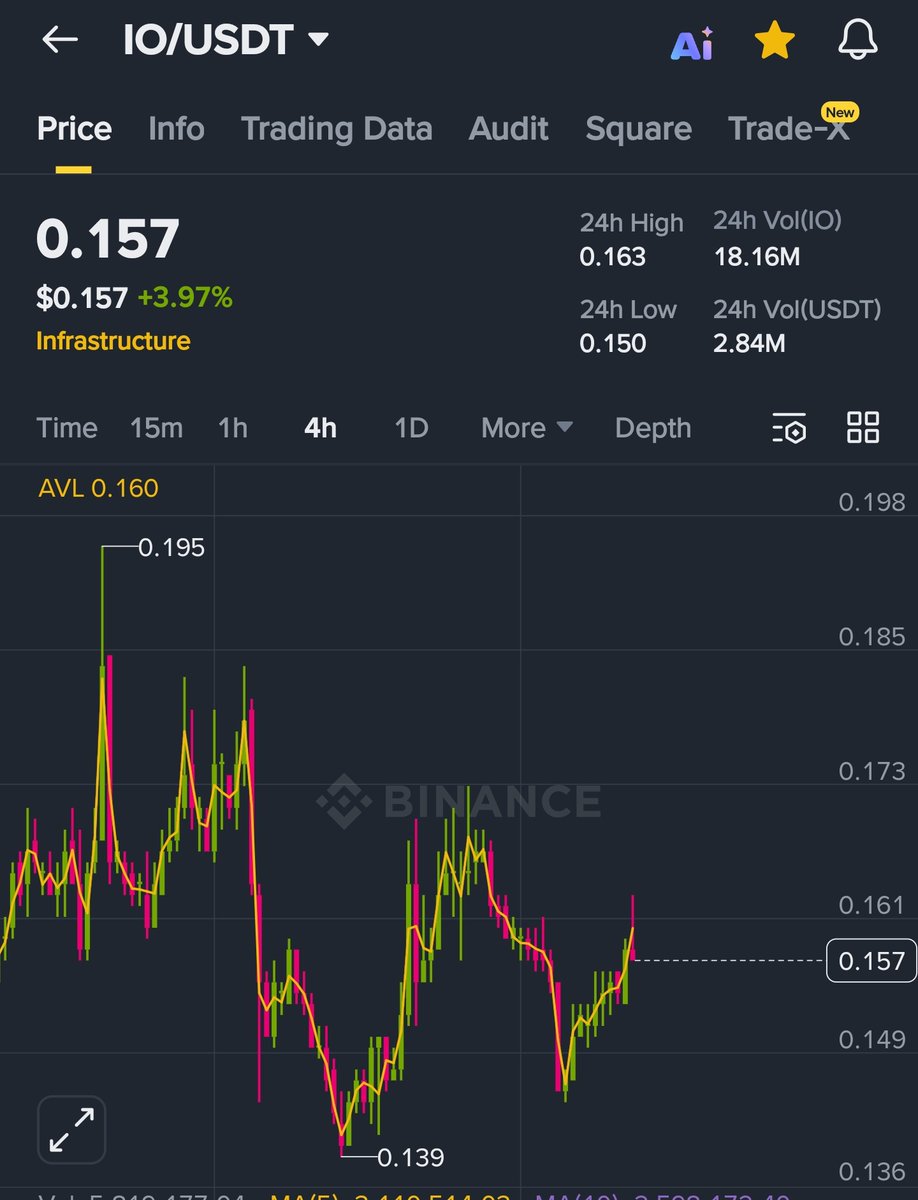Tap the Infrastructure category tag
918x1200 pixels.
[113, 341]
